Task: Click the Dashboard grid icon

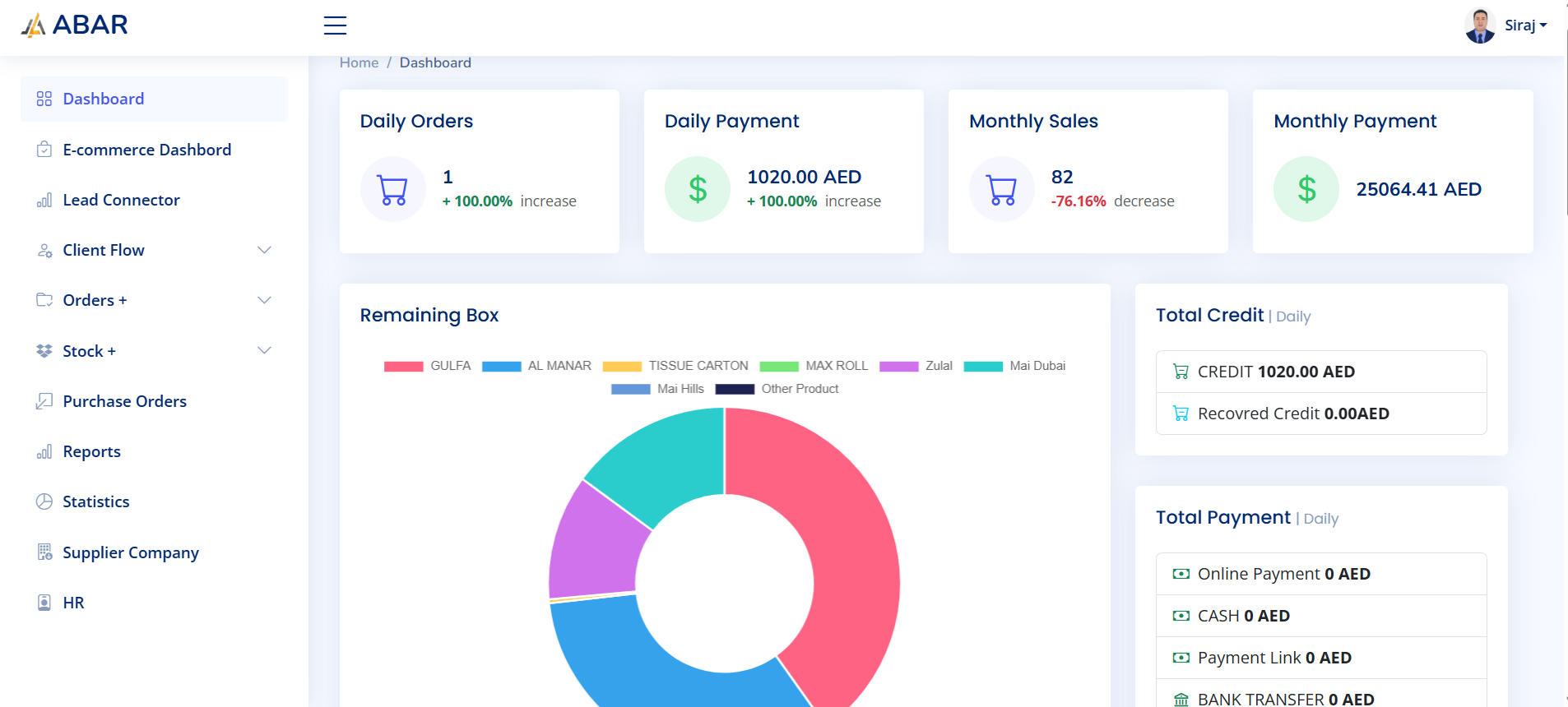Action: 44,99
